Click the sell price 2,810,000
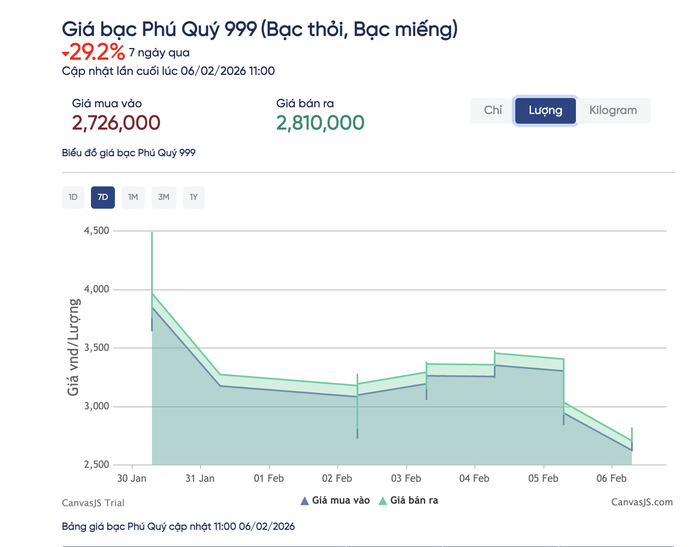 (x=320, y=123)
